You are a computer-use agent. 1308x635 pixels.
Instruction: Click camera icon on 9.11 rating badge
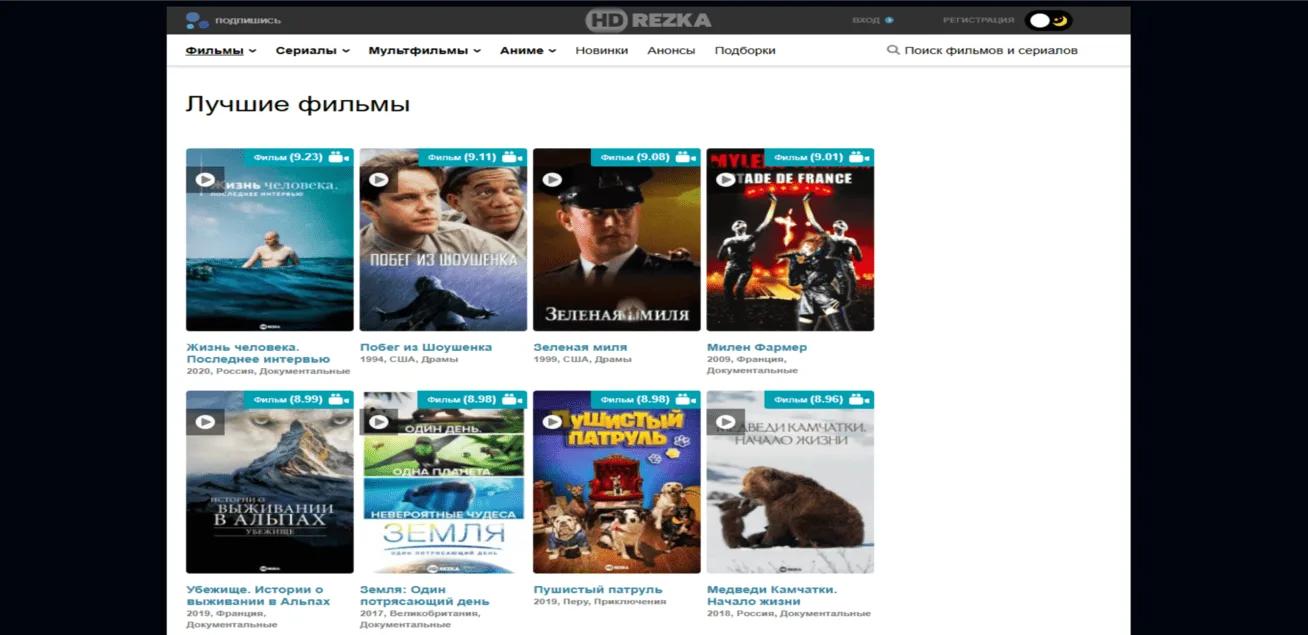coord(511,157)
